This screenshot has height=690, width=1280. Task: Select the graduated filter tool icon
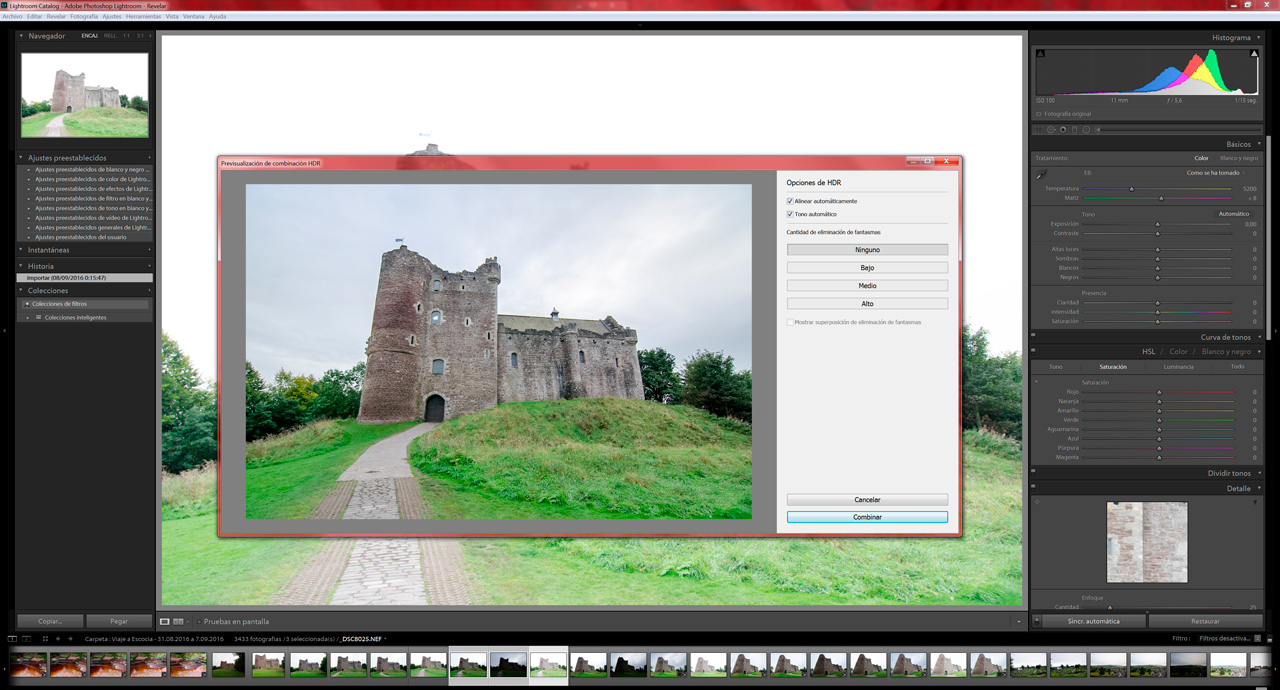pos(1075,129)
